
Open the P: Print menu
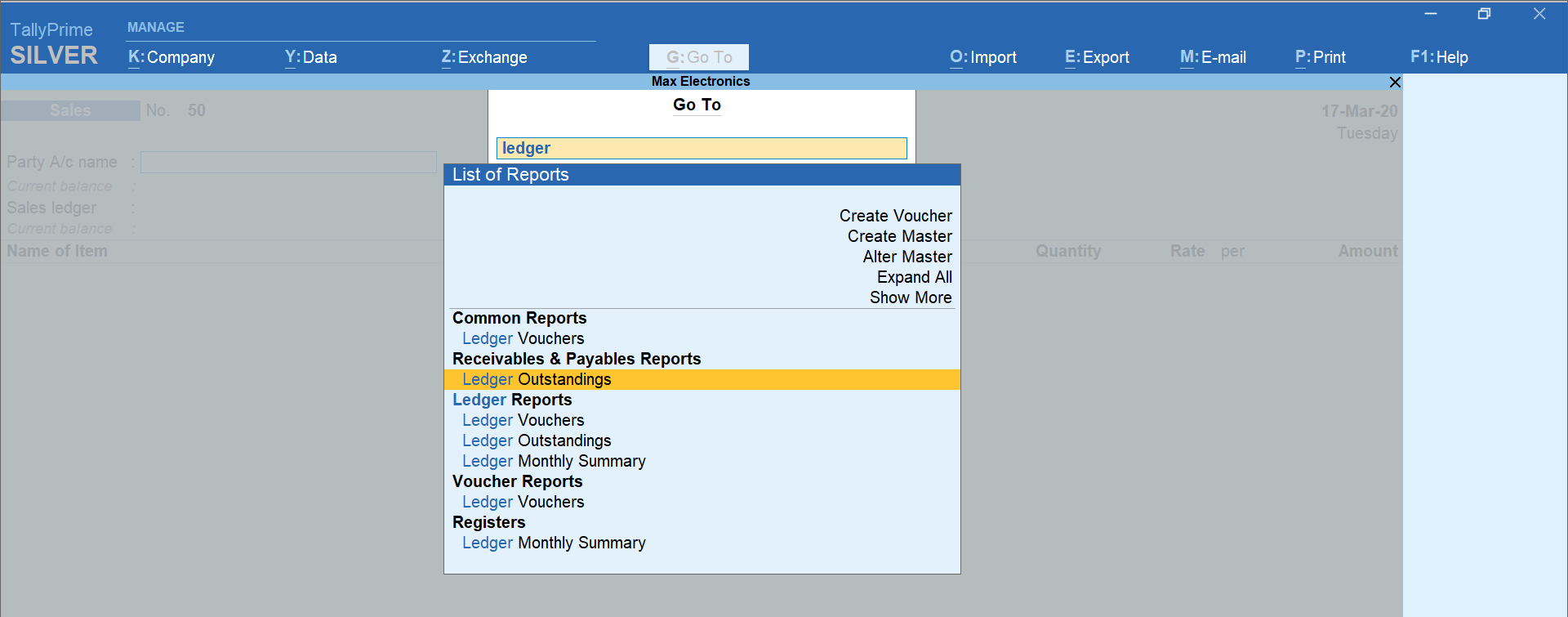pos(1320,57)
